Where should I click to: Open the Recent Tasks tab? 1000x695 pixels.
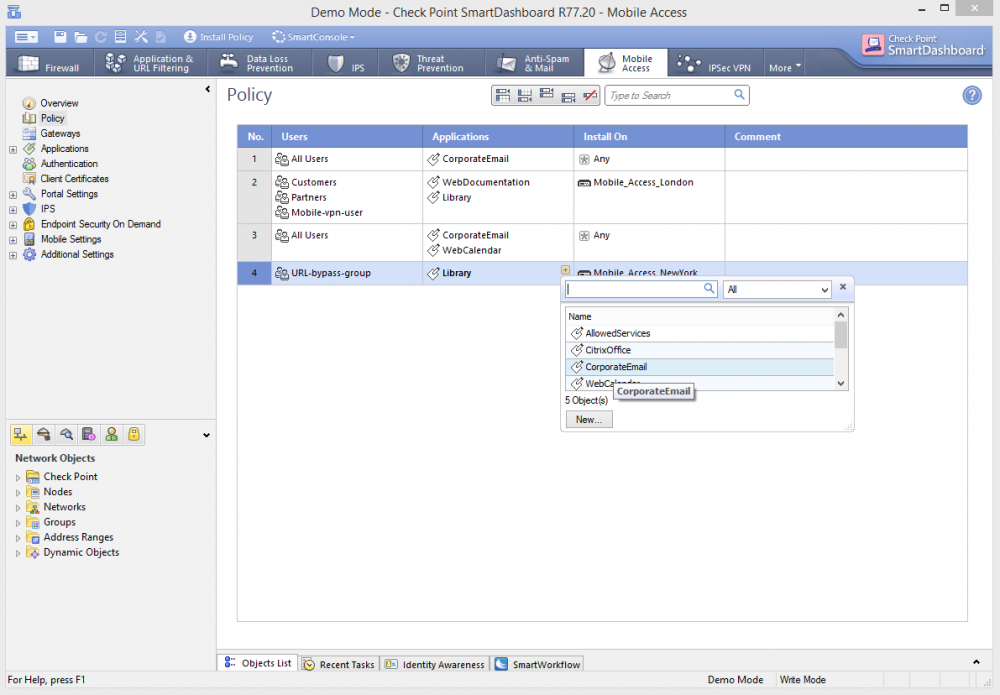tap(339, 664)
